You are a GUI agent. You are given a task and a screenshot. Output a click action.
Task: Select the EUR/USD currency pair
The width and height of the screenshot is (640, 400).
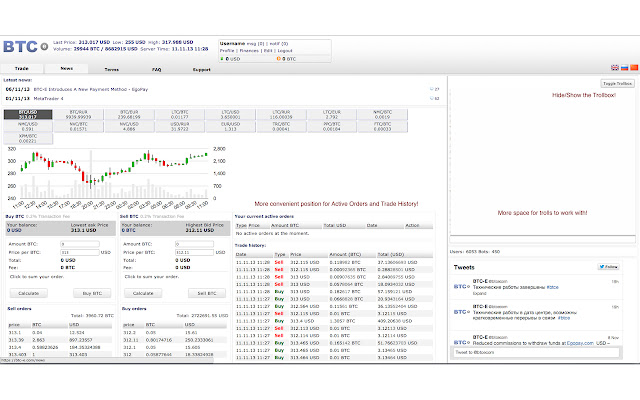pyautogui.click(x=231, y=127)
